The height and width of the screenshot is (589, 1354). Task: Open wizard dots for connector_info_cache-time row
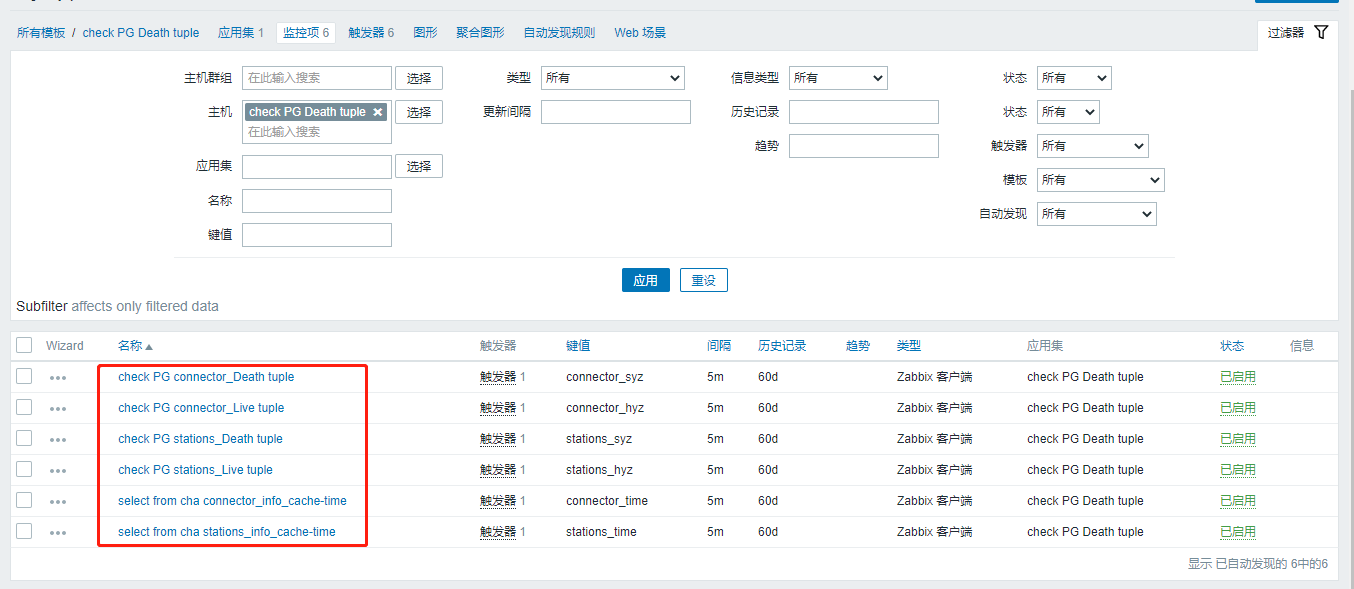[58, 502]
